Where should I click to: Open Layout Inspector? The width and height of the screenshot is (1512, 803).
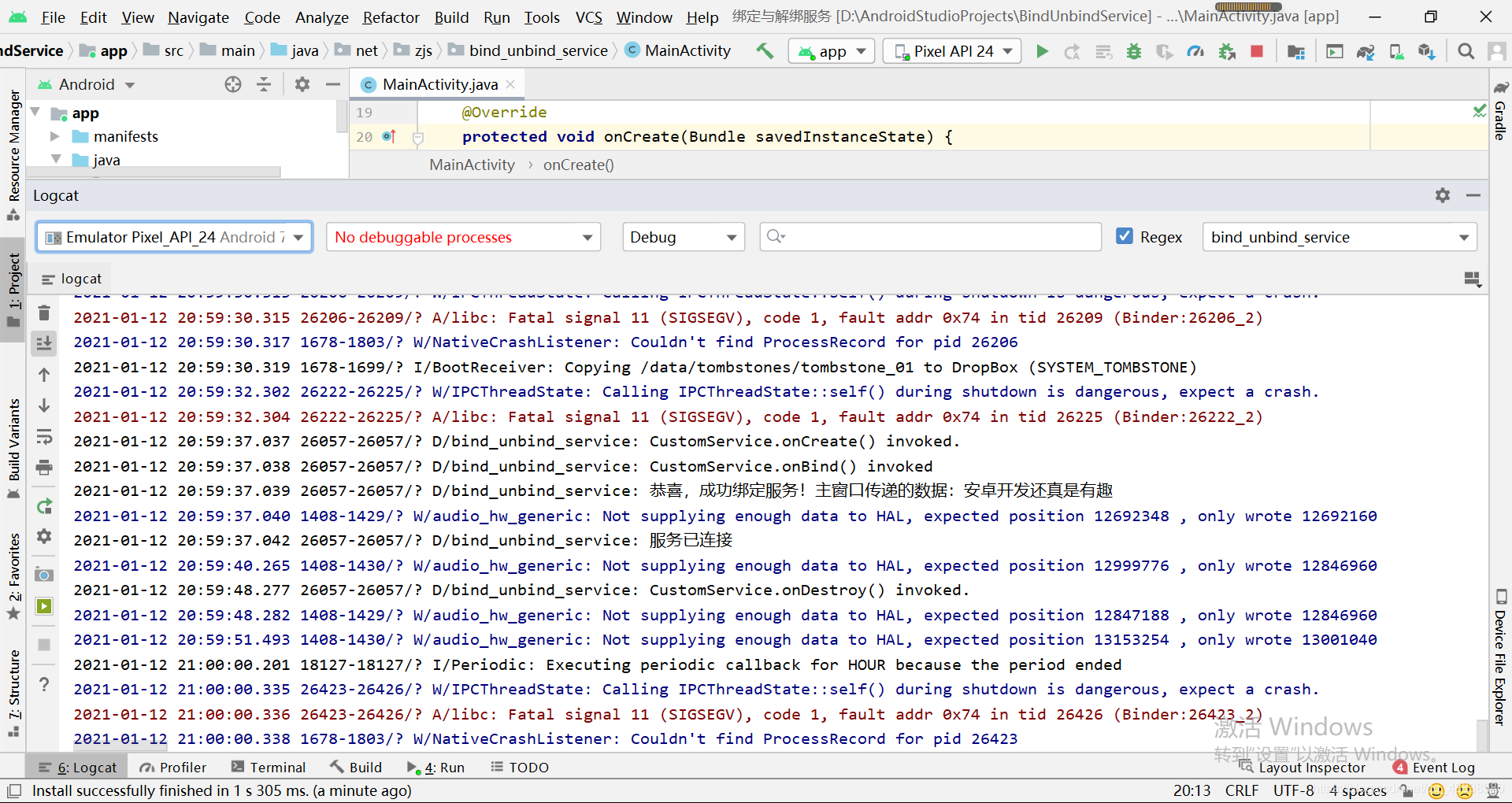tap(1302, 768)
